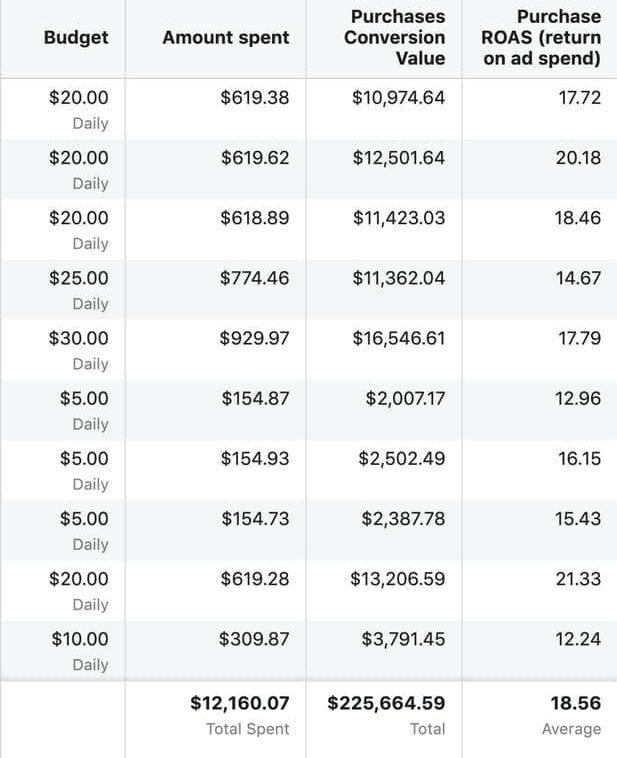
Task: Click the Purchase ROAS column header
Action: 541,38
